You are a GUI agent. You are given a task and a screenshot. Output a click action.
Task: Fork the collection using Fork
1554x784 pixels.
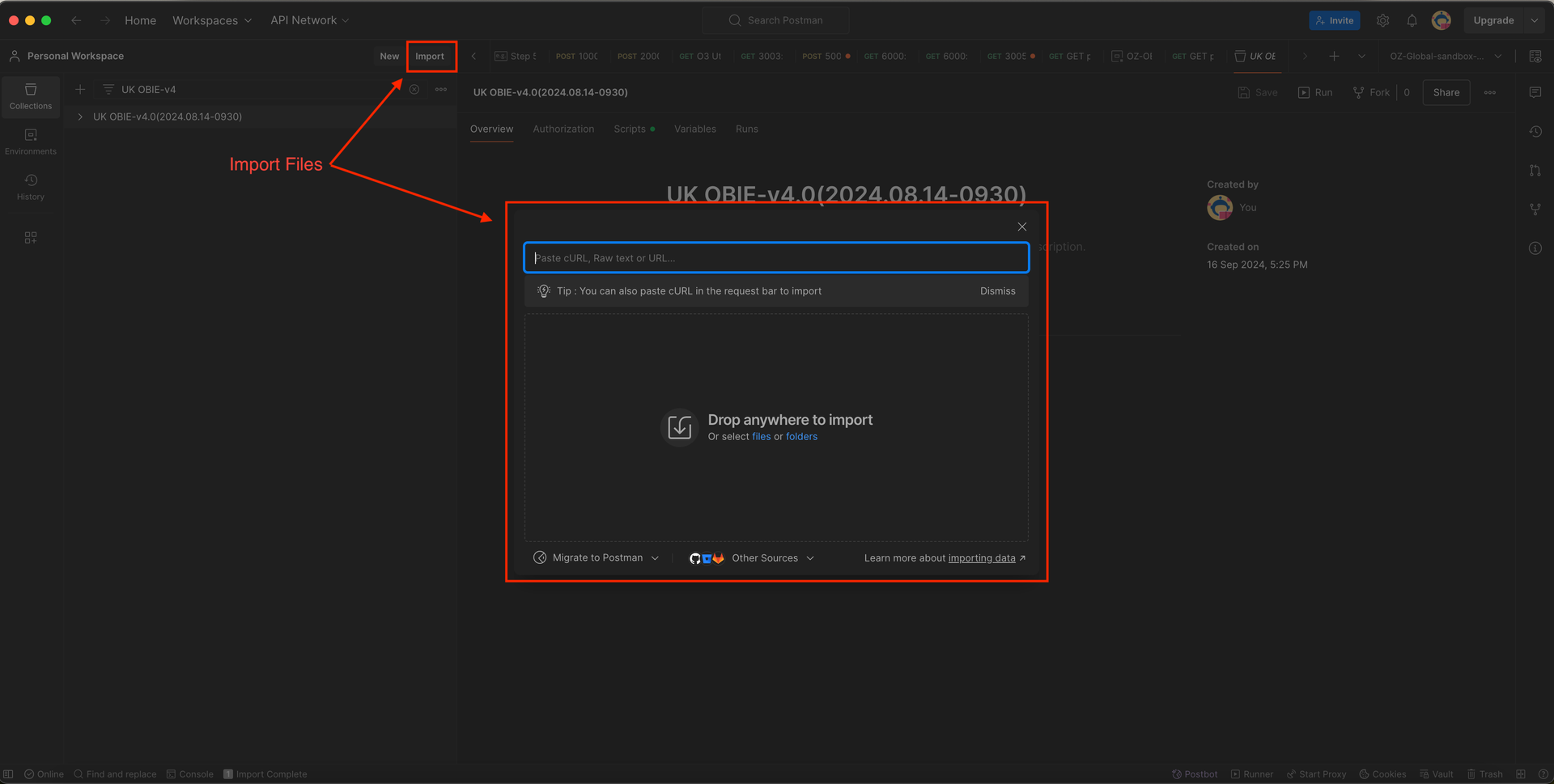(x=1371, y=92)
